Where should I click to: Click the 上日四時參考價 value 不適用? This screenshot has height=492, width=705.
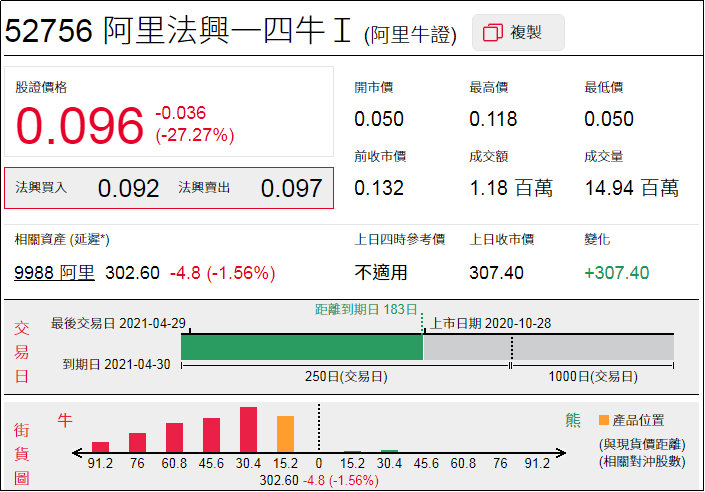tap(380, 273)
